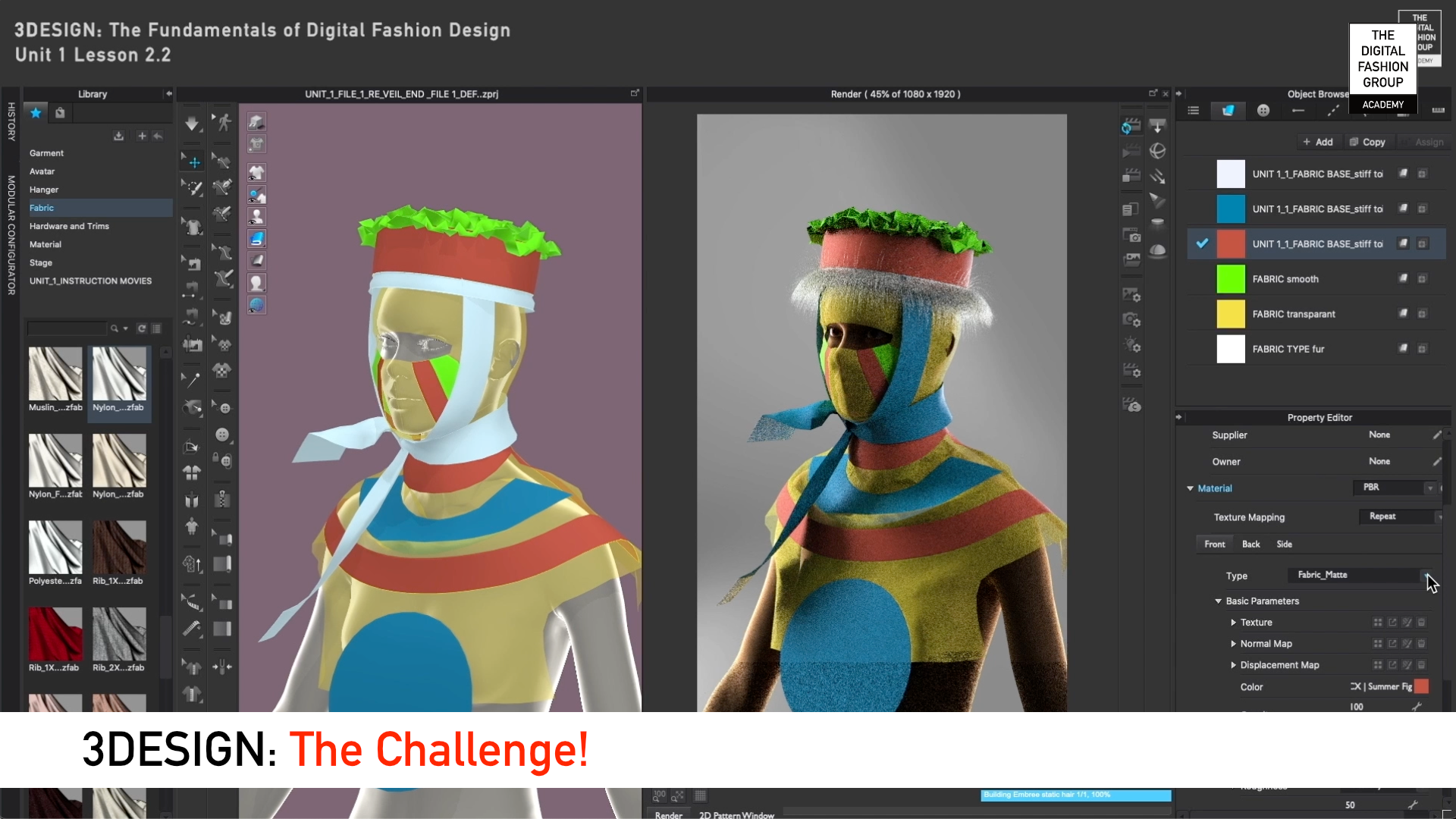Open the 2D Pattern Window tab
This screenshot has height=819, width=1456.
[736, 814]
